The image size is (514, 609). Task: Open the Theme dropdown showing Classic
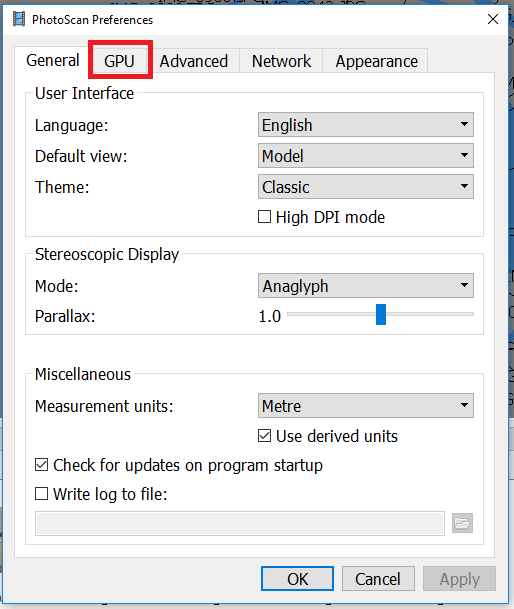[366, 187]
